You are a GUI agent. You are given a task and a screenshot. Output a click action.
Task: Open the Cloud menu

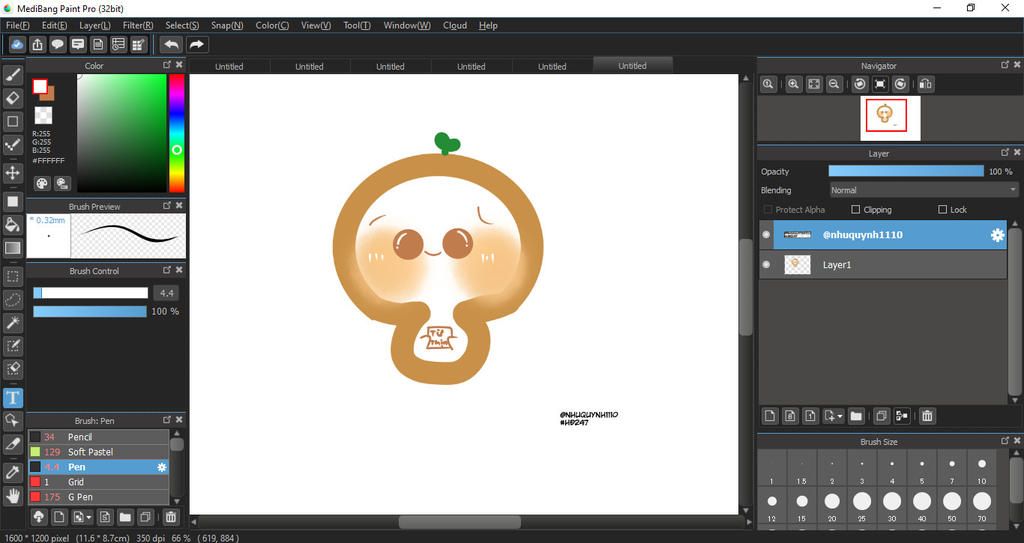tap(455, 25)
